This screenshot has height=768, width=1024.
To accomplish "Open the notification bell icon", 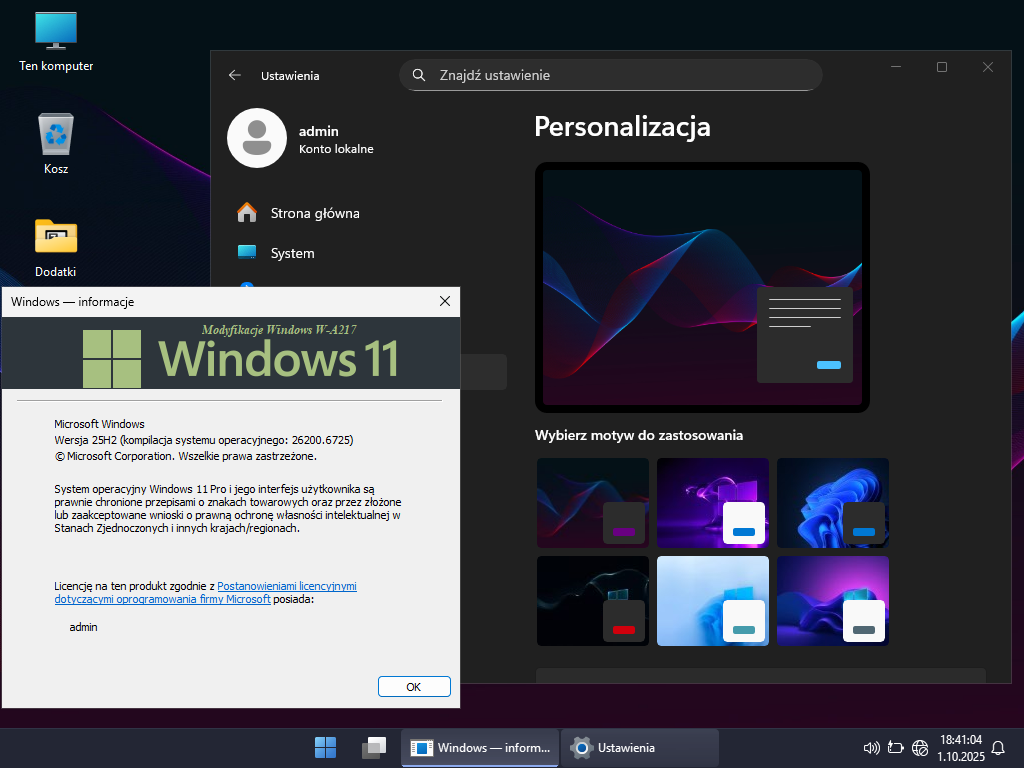I will pos(997,747).
